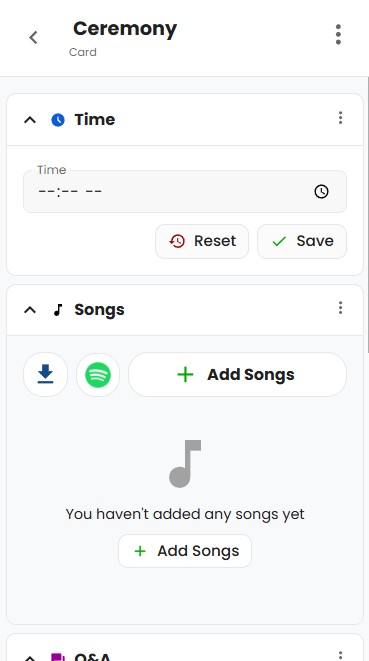
Task: Click the vertical scrollbar on the right edge
Action: click(x=367, y=215)
